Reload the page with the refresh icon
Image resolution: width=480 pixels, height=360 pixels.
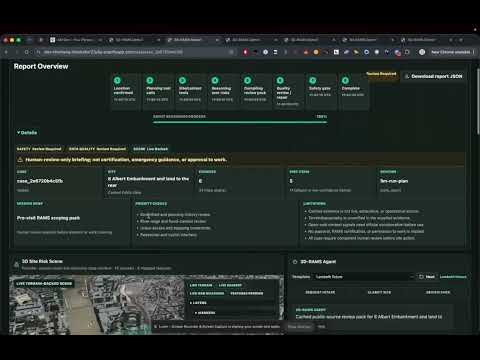27,52
